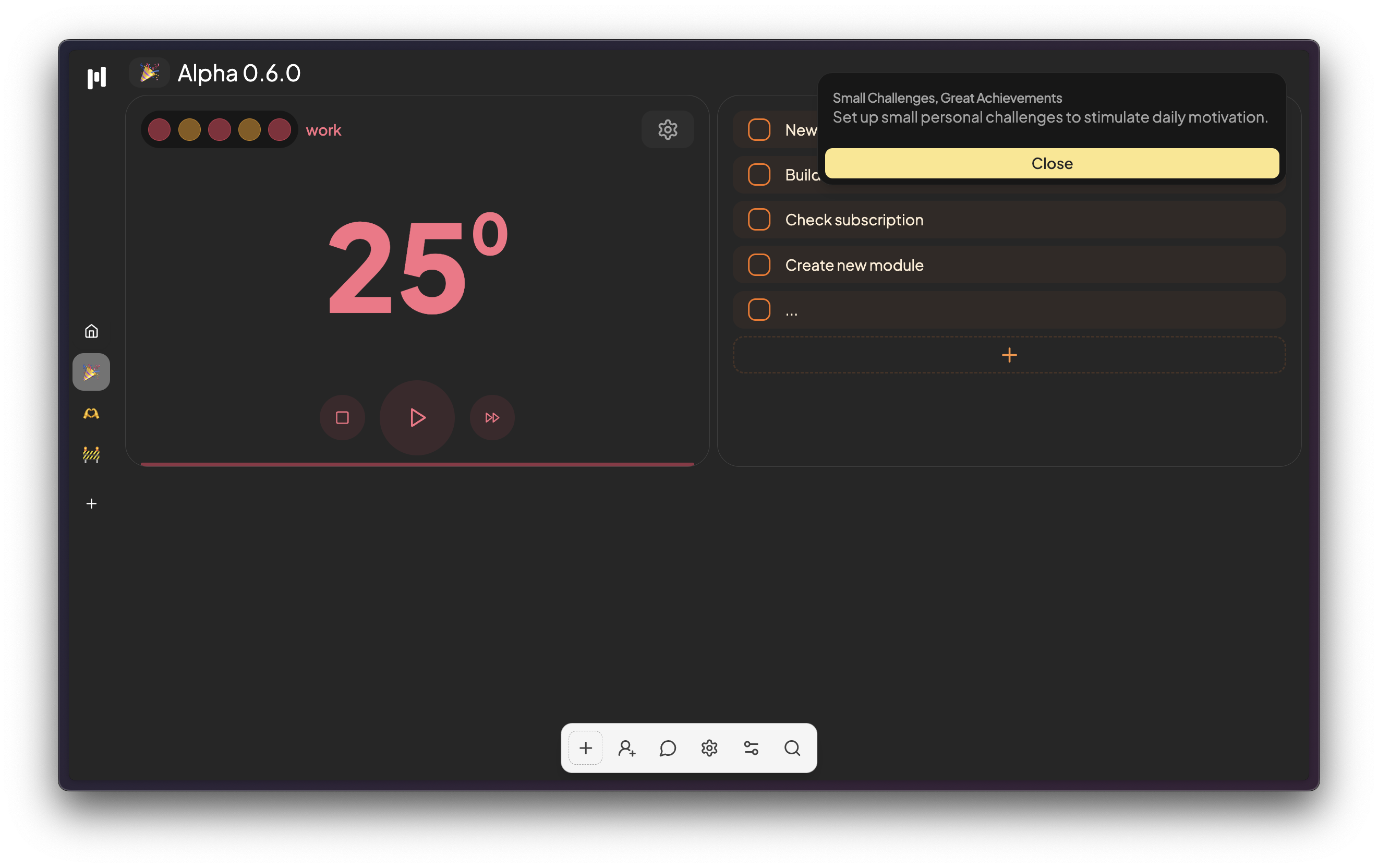Screen dimensions: 1378x868
Task: Close the Small Challenges tooltip
Action: click(x=1052, y=163)
